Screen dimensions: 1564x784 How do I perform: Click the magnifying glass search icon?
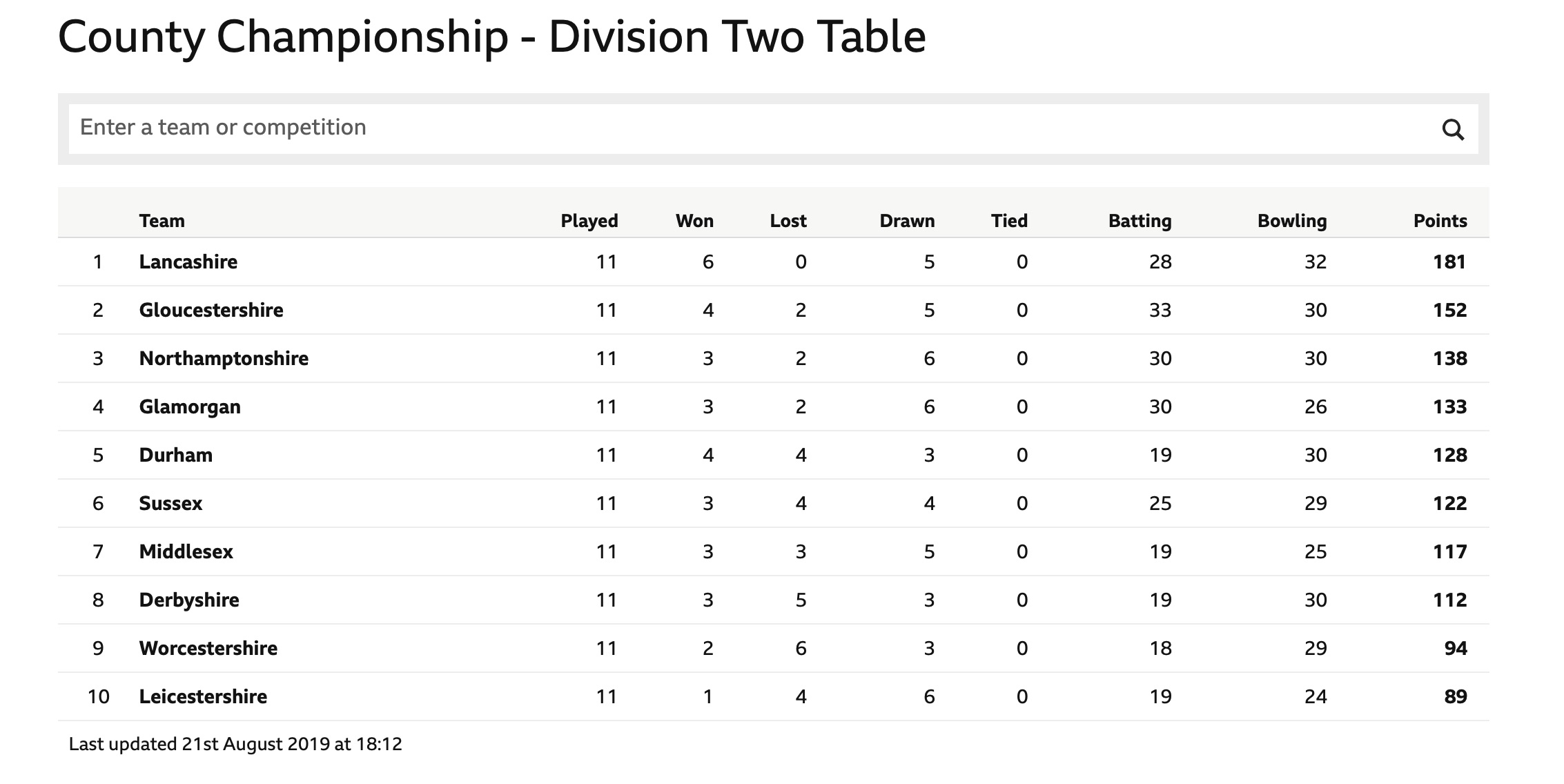point(1453,129)
